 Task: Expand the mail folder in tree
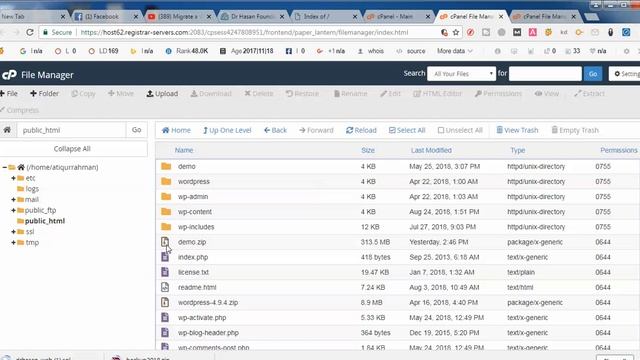pyautogui.click(x=13, y=200)
